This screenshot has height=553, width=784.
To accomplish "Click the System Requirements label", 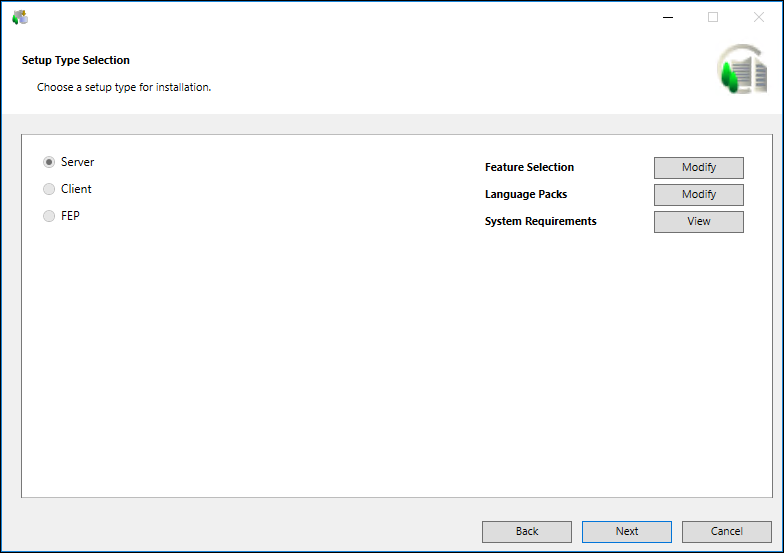I will pos(540,222).
